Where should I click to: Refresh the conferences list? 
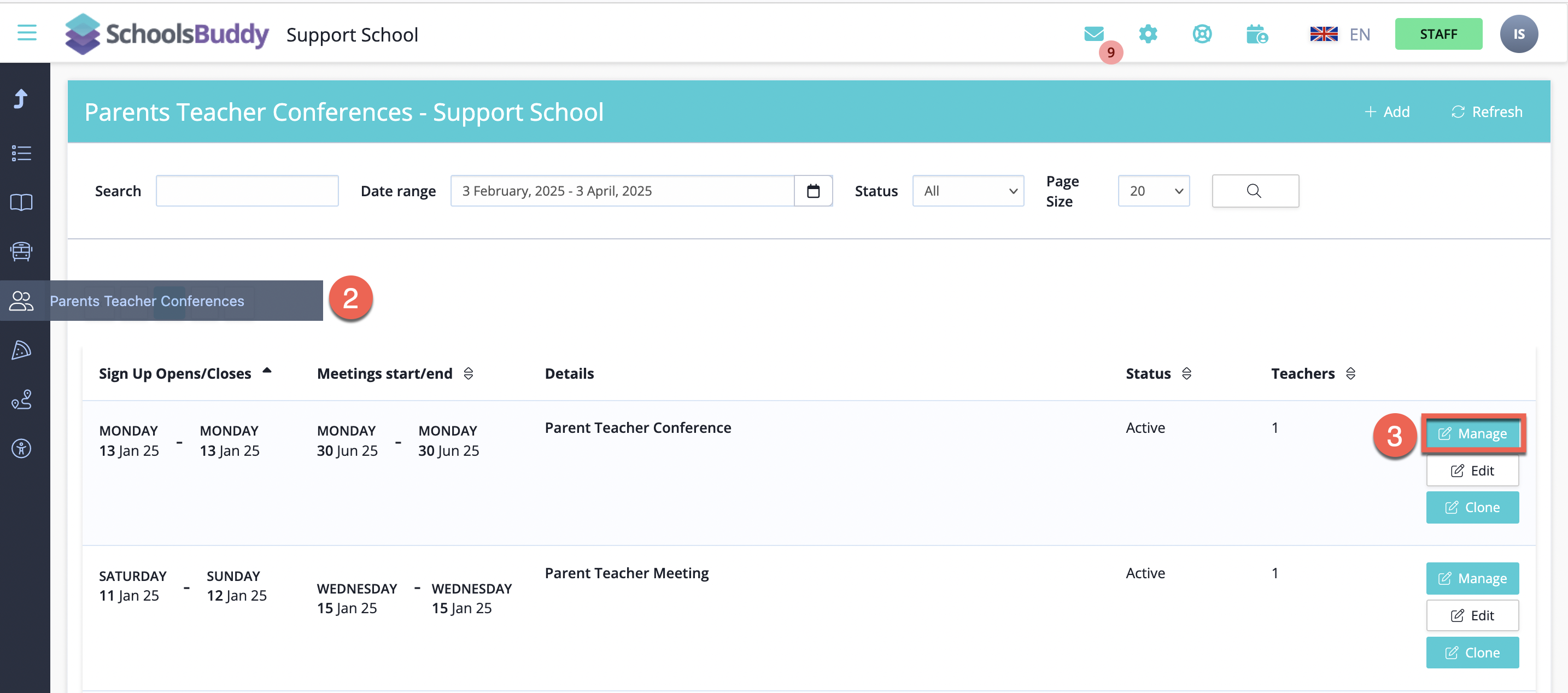pos(1487,112)
